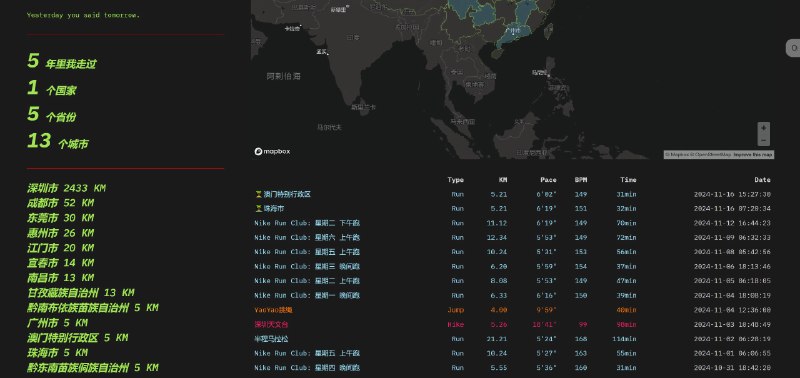
Task: Click the 广州市 marker on the map
Action: coord(512,32)
